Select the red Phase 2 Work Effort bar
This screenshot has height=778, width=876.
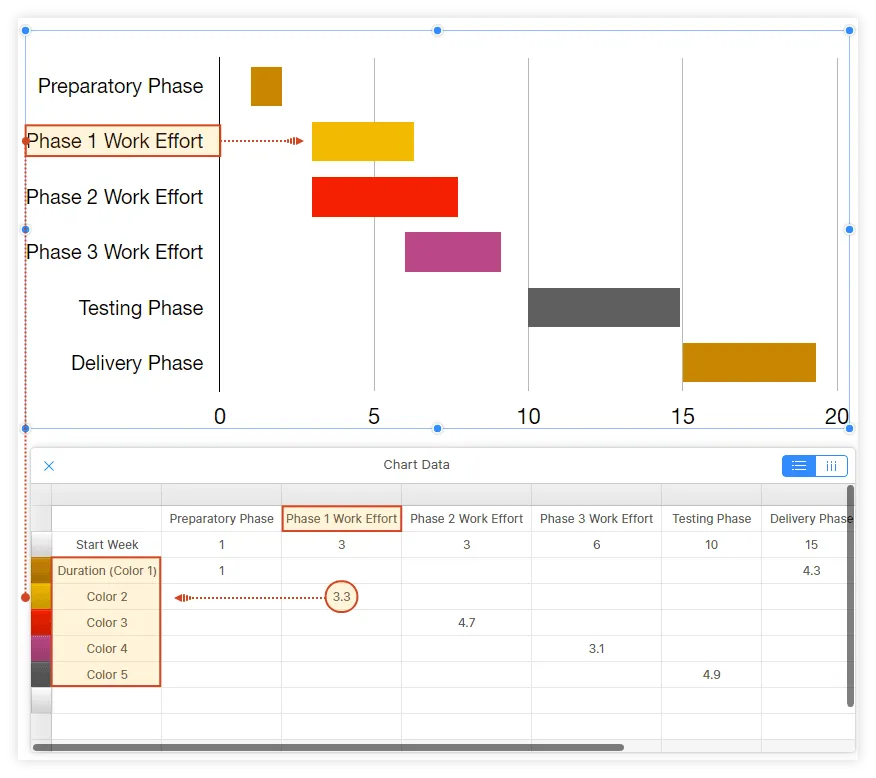point(385,197)
